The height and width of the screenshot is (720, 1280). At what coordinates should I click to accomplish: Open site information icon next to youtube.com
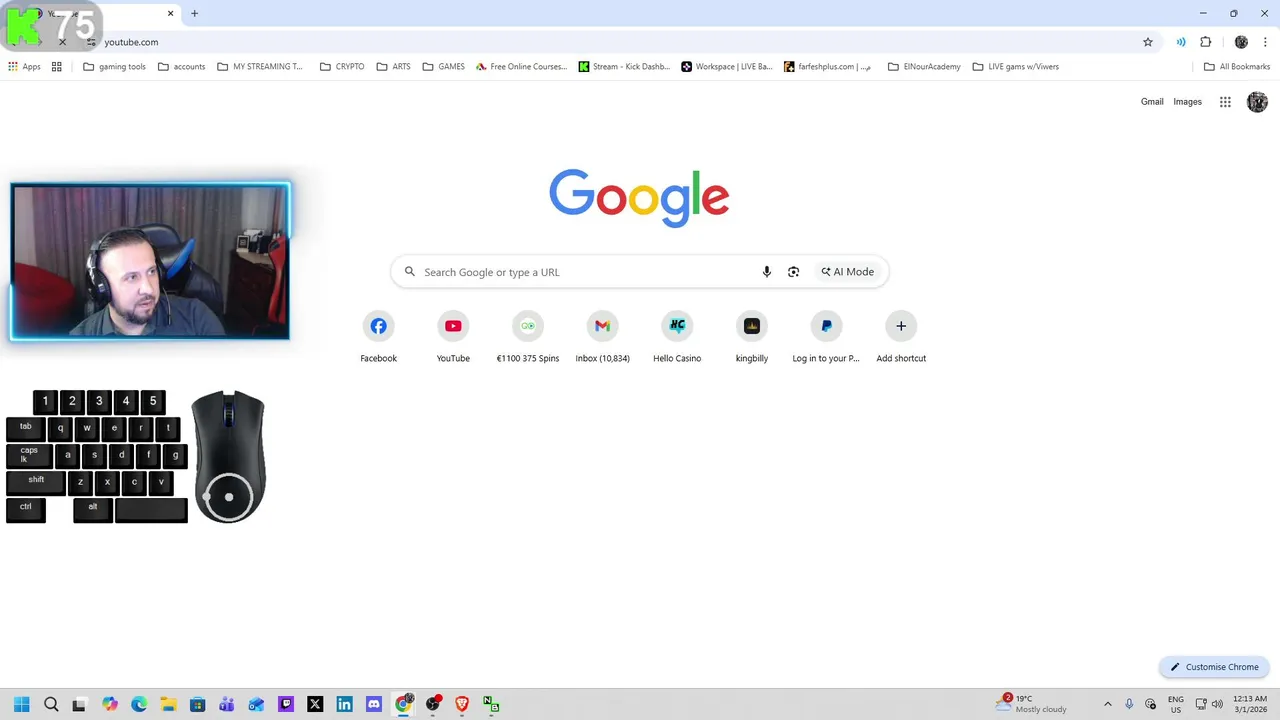coord(91,42)
